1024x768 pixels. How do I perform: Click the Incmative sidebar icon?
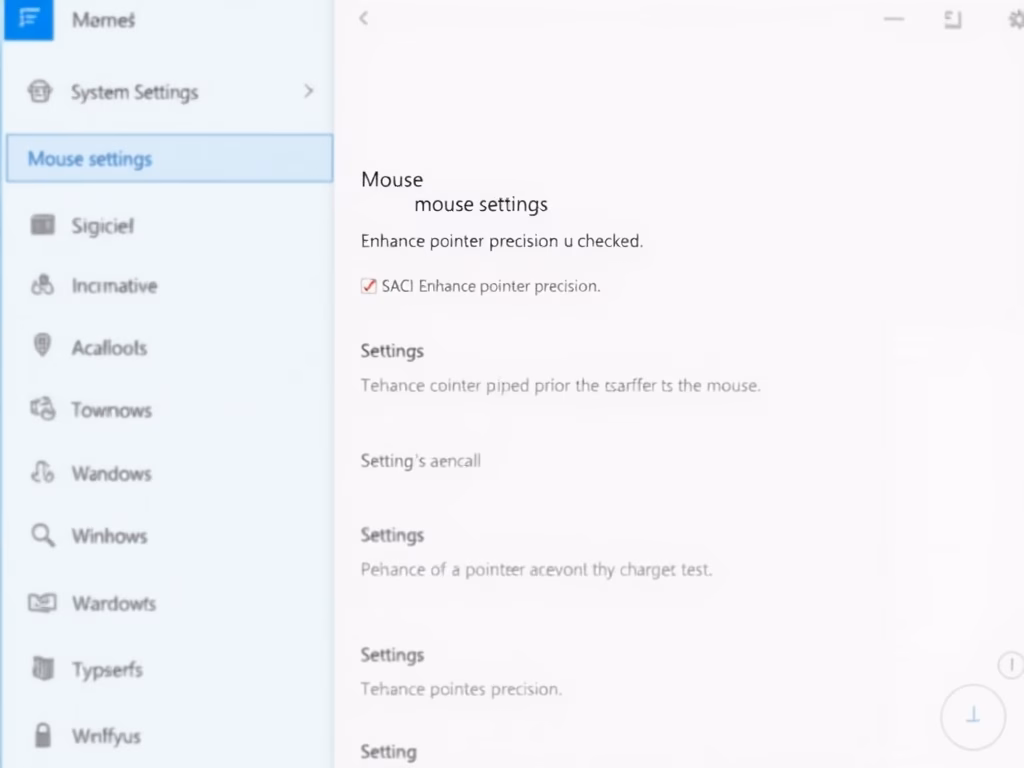point(42,285)
